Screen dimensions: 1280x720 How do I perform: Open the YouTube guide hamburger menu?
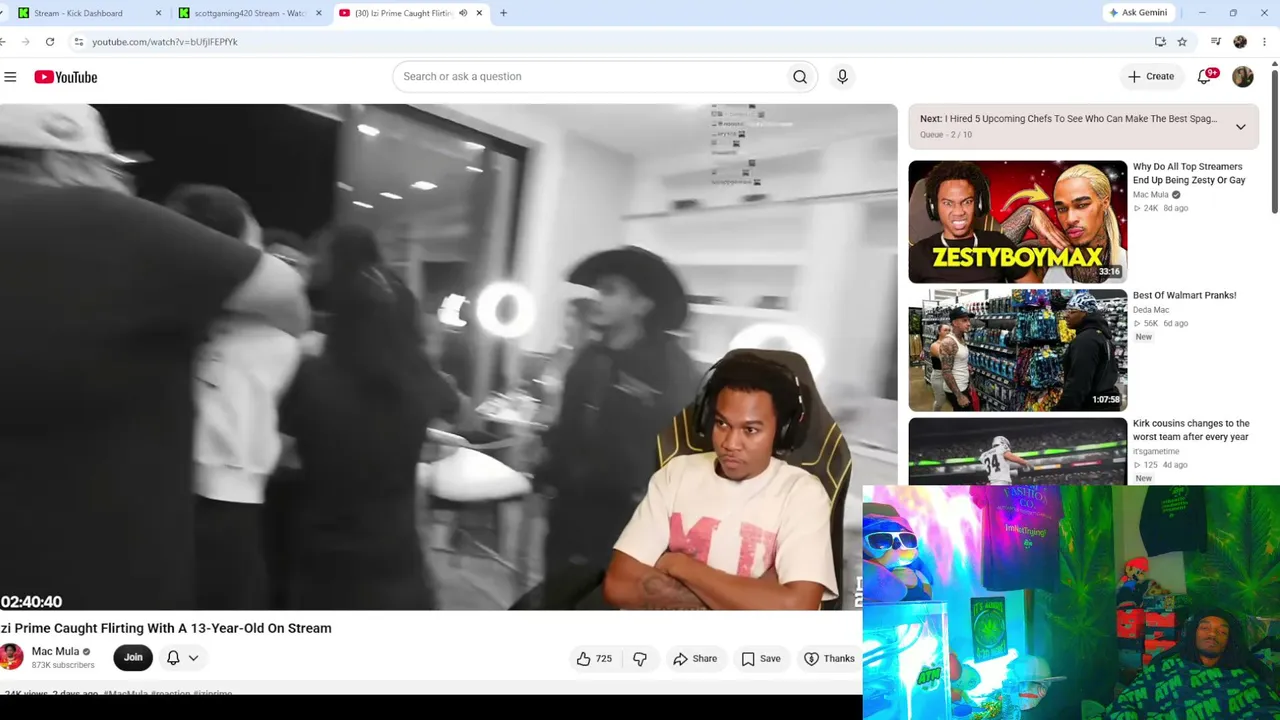click(10, 77)
